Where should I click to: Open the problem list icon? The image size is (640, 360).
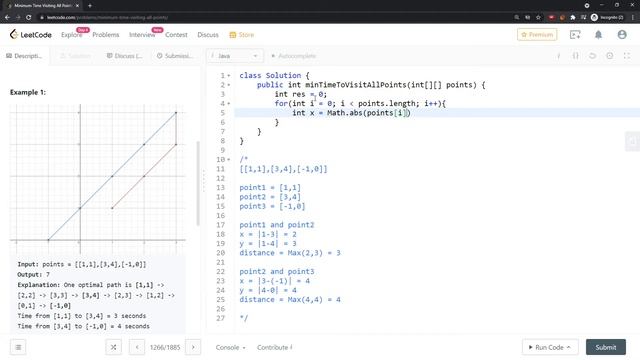coord(18,347)
